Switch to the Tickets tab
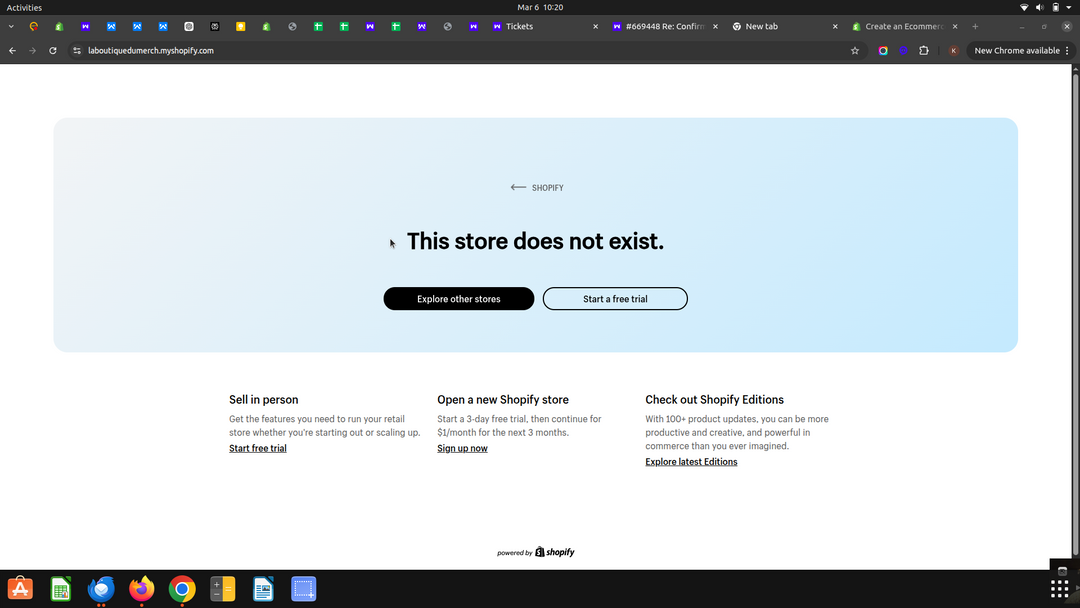The image size is (1080, 608). click(x=544, y=26)
